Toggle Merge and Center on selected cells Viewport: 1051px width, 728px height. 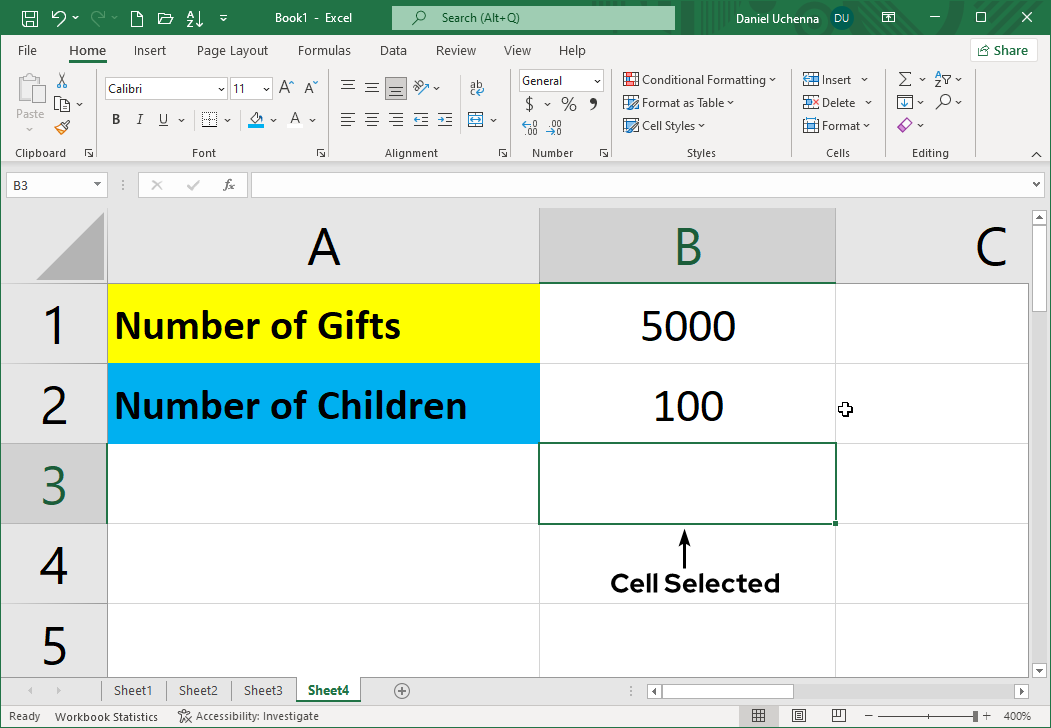click(477, 119)
